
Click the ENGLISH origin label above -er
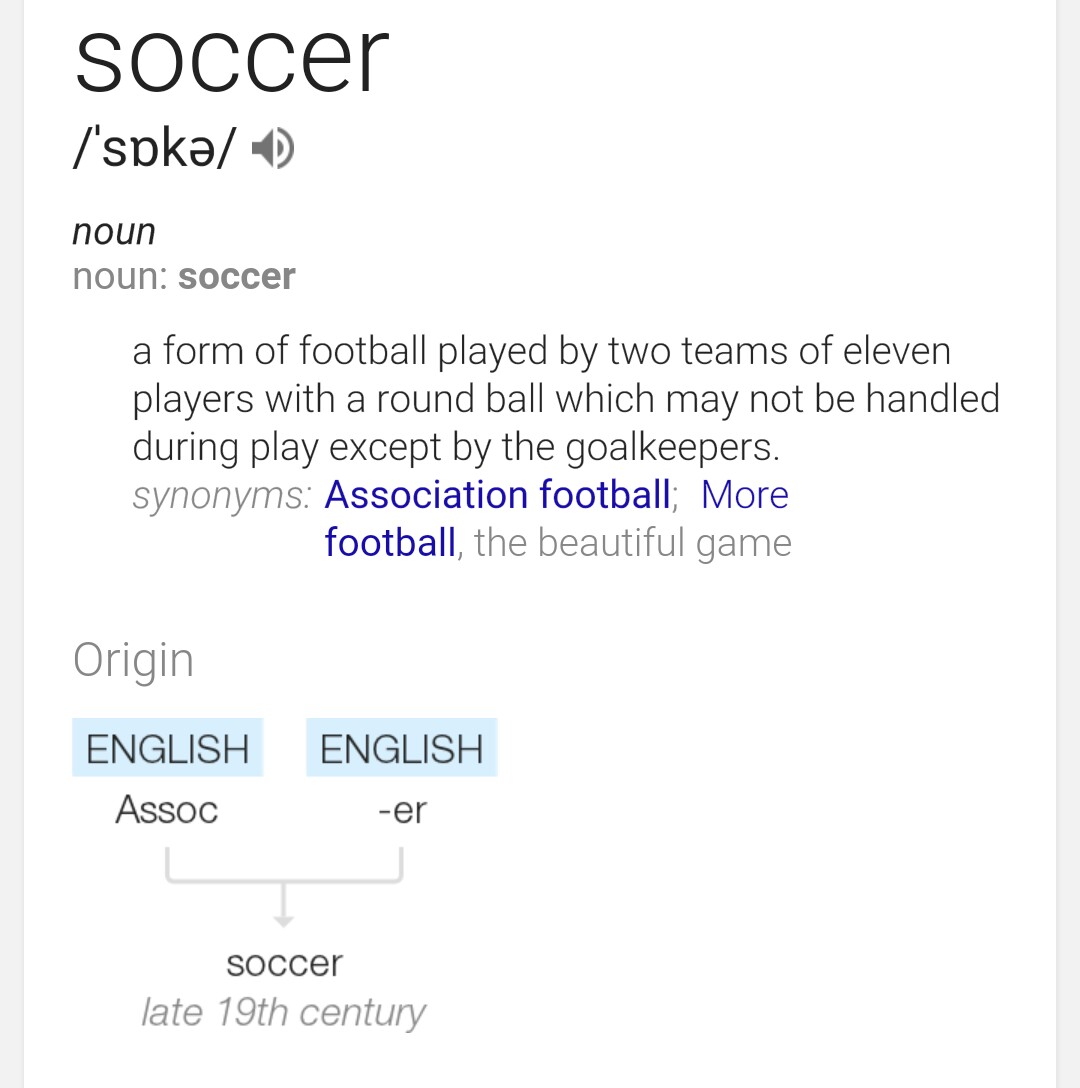402,747
